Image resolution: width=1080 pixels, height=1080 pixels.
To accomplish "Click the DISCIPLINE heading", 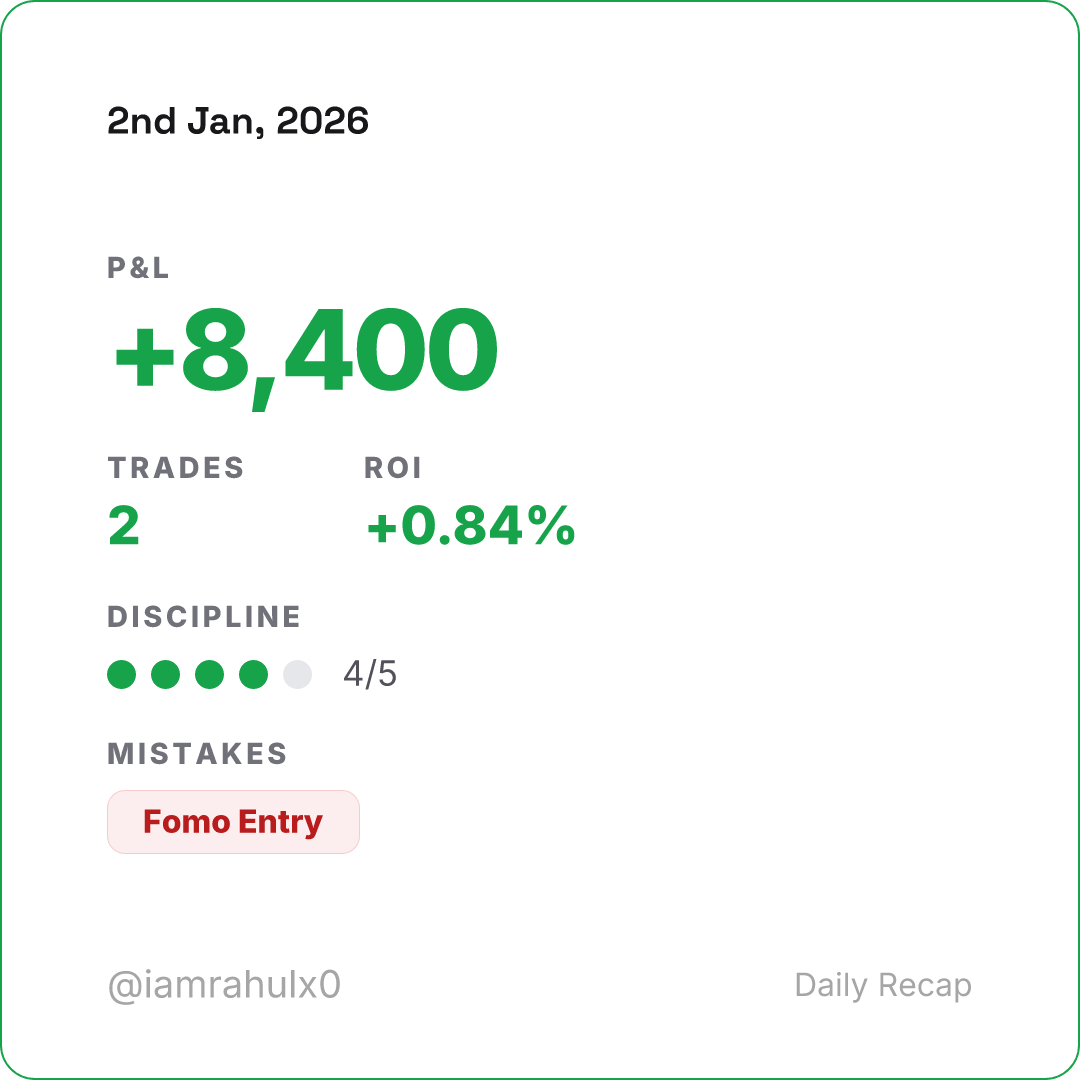I will point(204,617).
